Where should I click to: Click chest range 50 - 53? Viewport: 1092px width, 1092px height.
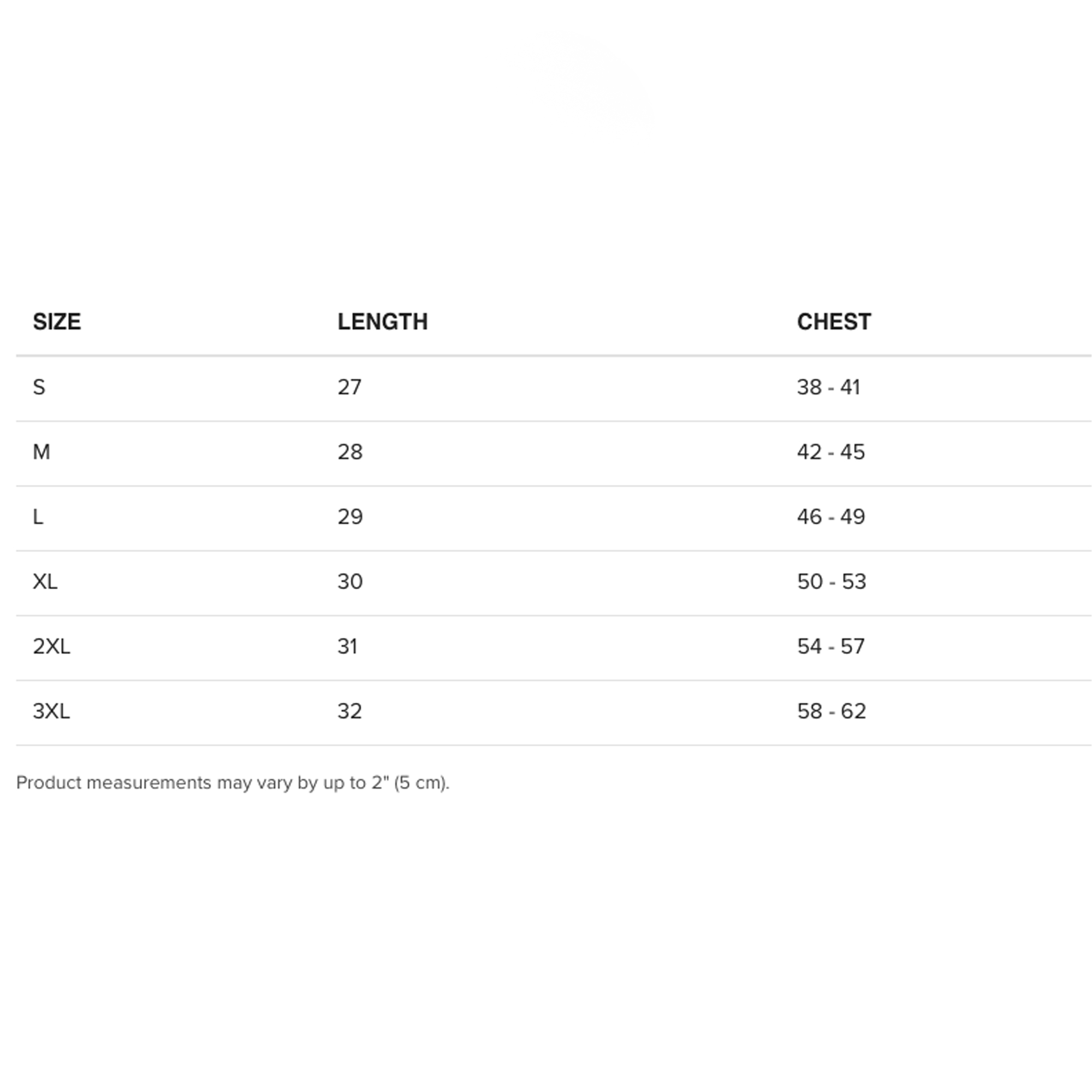click(832, 581)
